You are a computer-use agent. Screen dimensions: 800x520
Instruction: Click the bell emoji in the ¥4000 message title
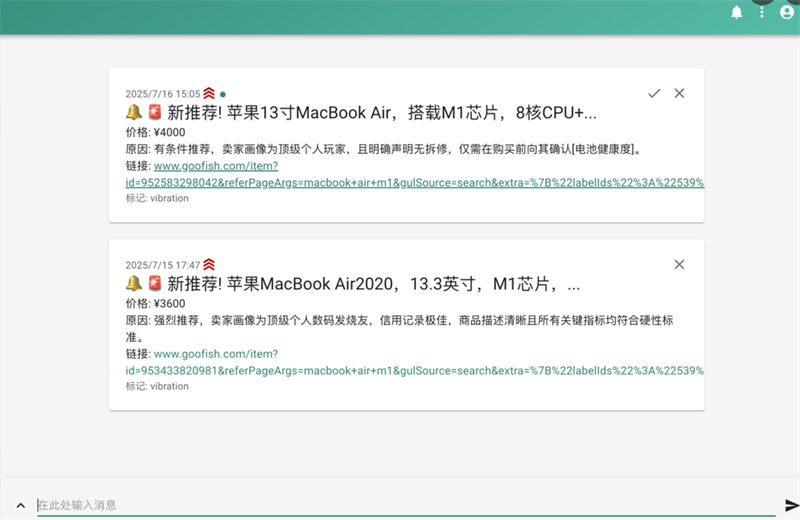(x=134, y=112)
